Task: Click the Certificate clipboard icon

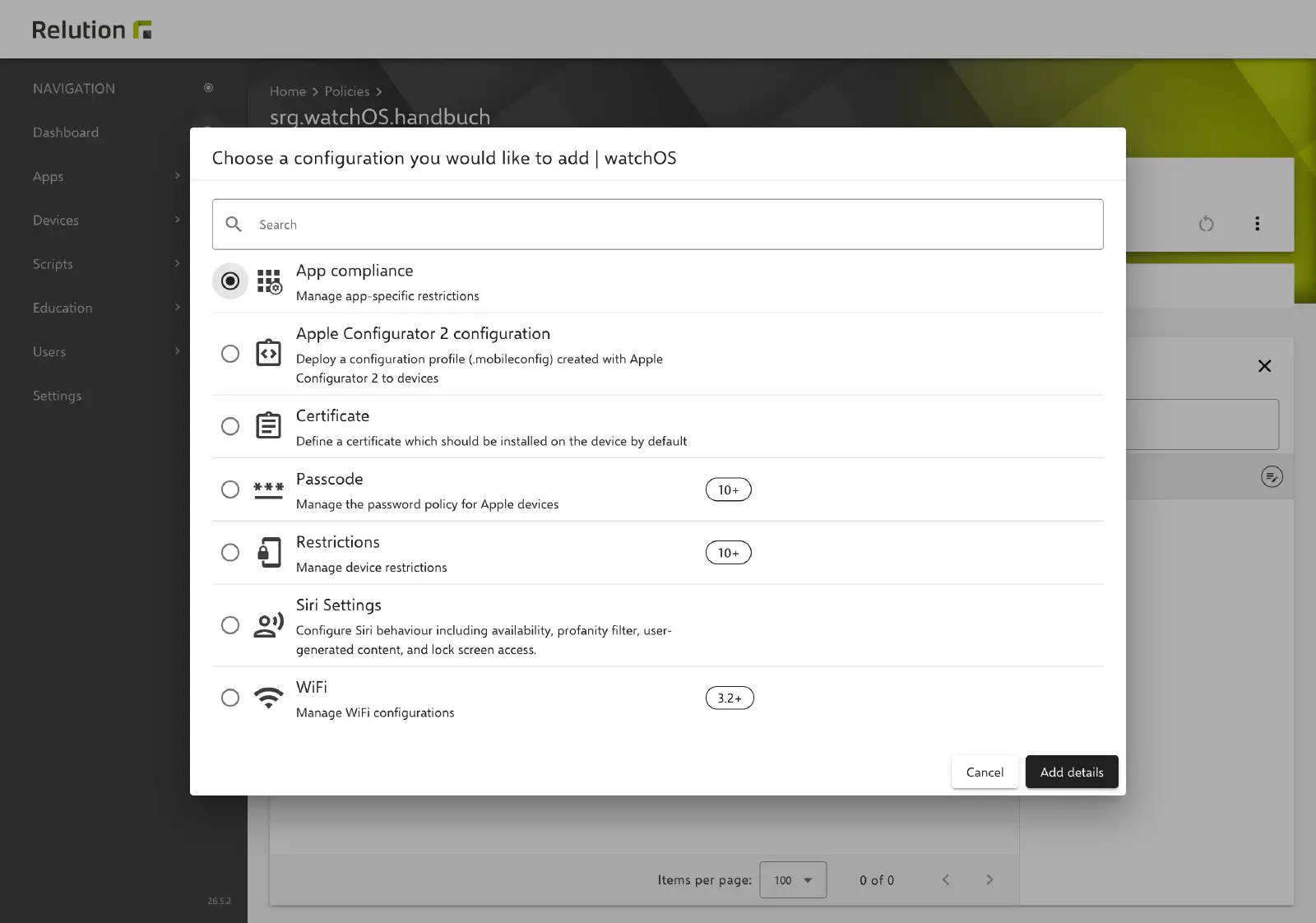Action: click(268, 425)
